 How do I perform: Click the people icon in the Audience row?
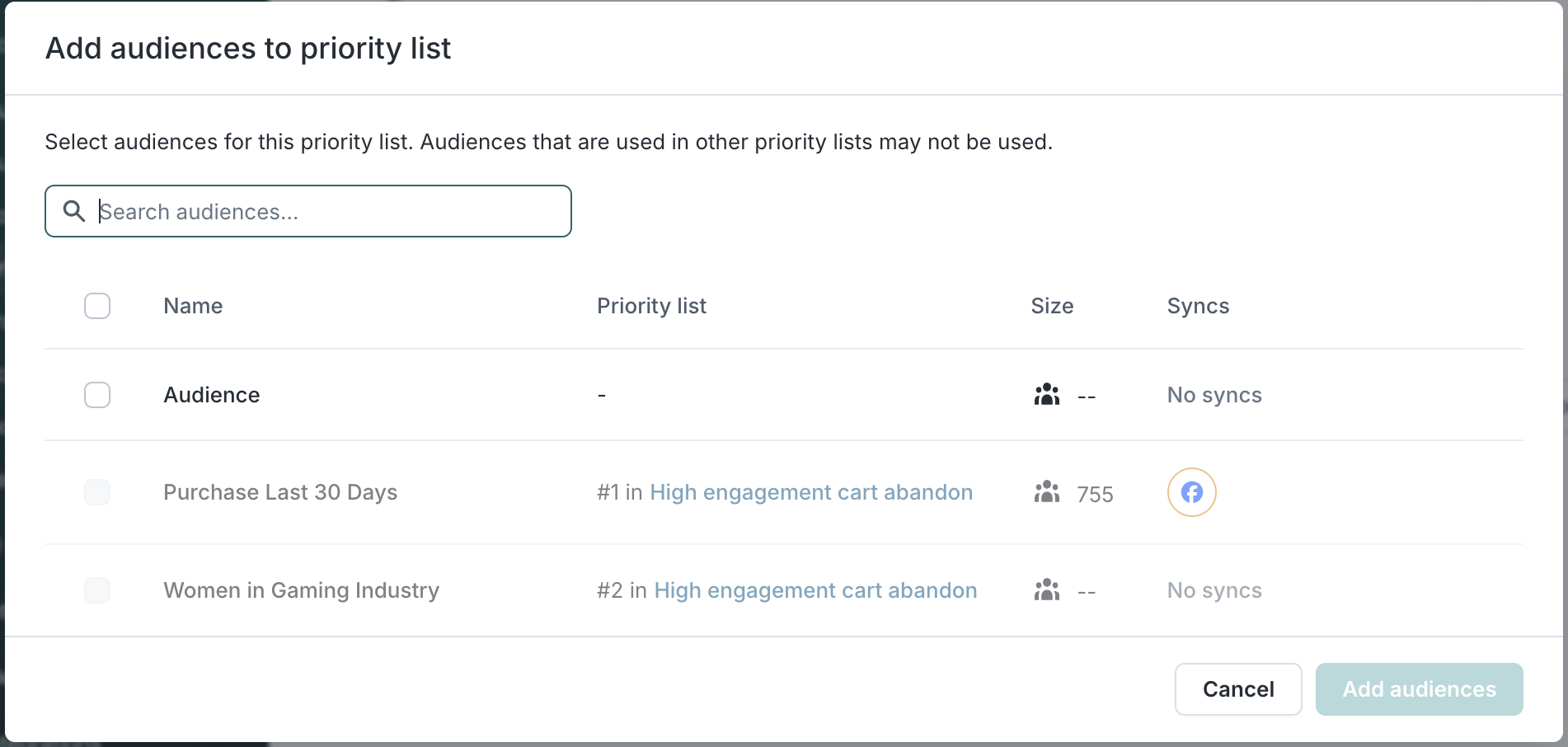(x=1046, y=395)
